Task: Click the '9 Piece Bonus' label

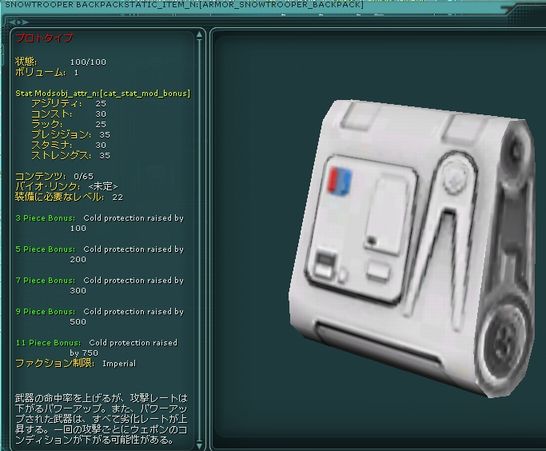Action: tap(46, 311)
